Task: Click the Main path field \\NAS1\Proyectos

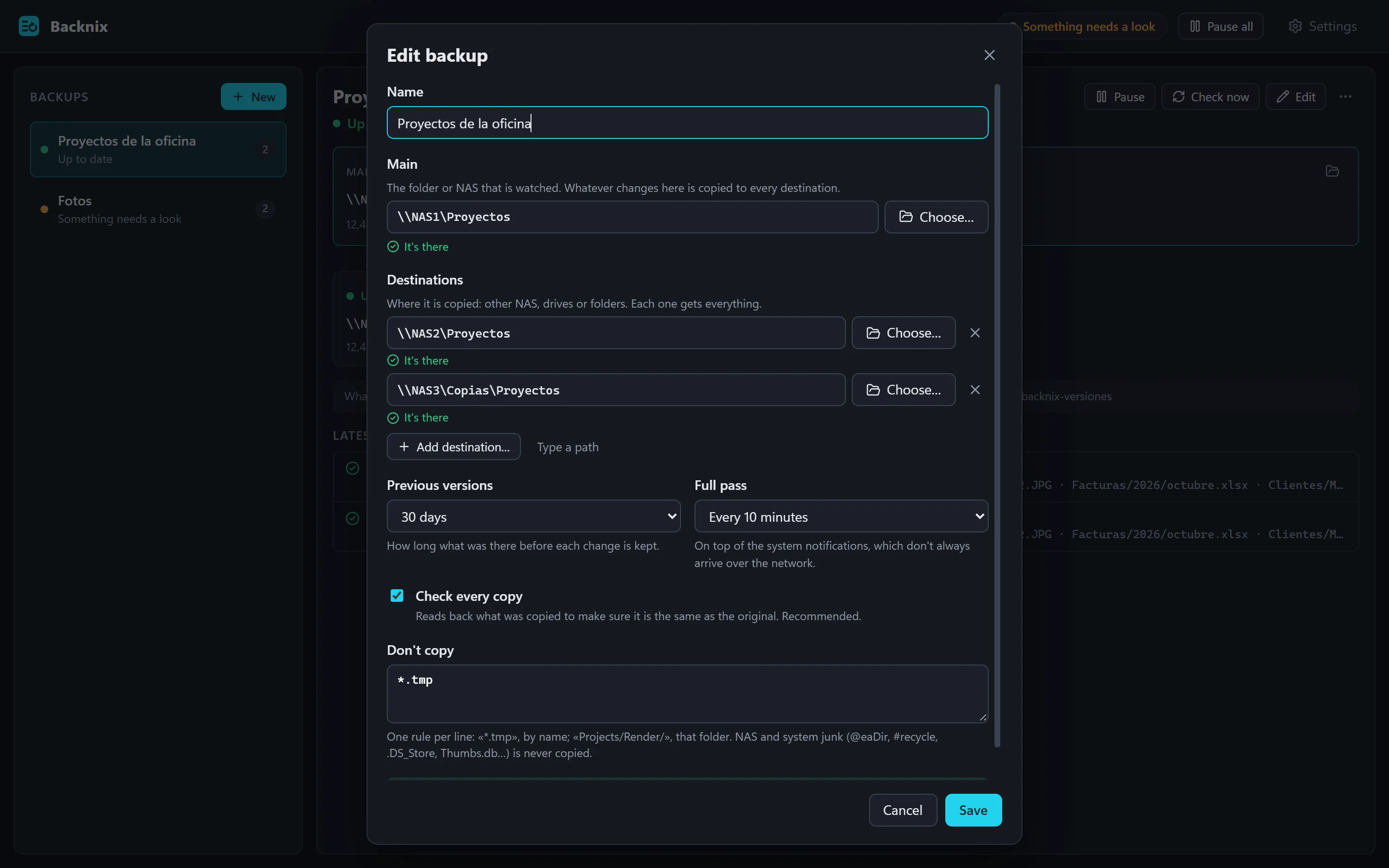Action: click(632, 217)
